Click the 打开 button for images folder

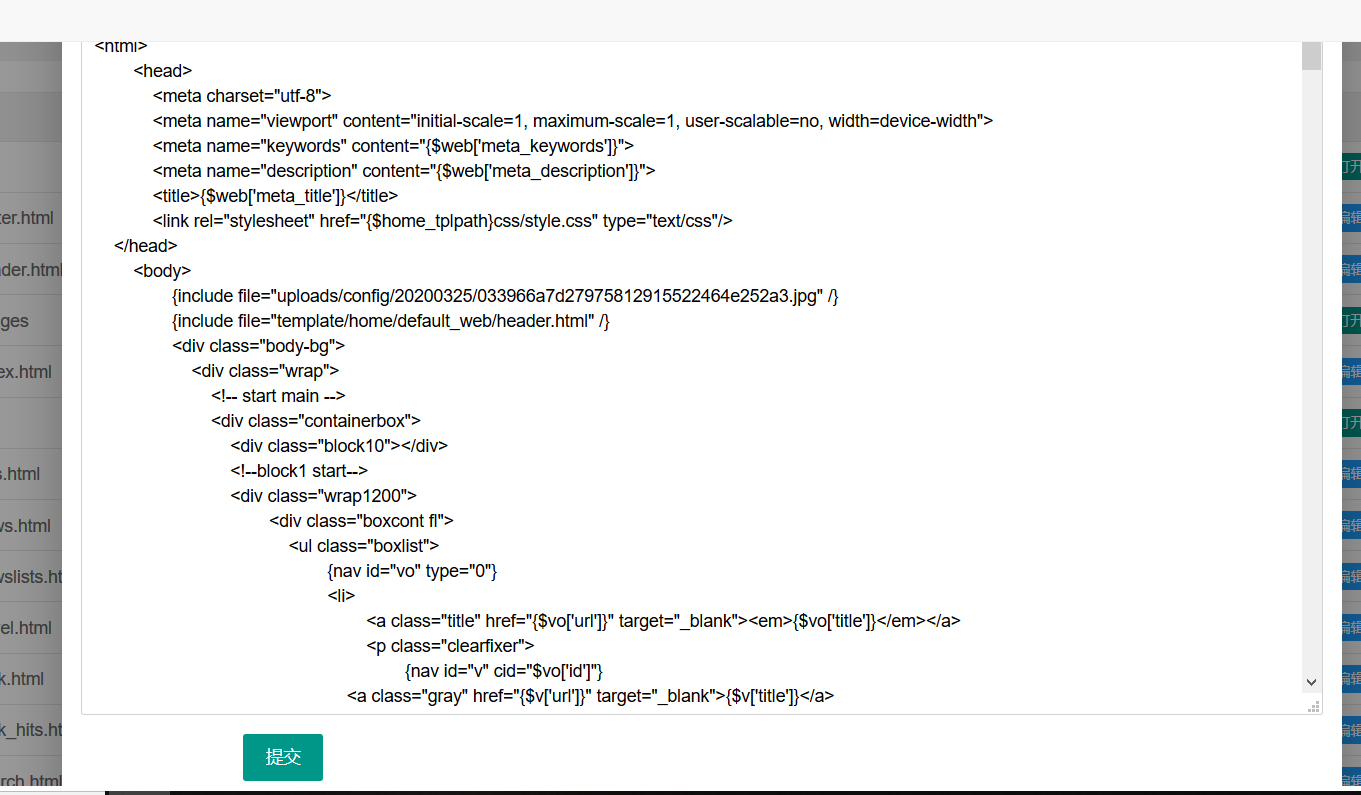1350,321
